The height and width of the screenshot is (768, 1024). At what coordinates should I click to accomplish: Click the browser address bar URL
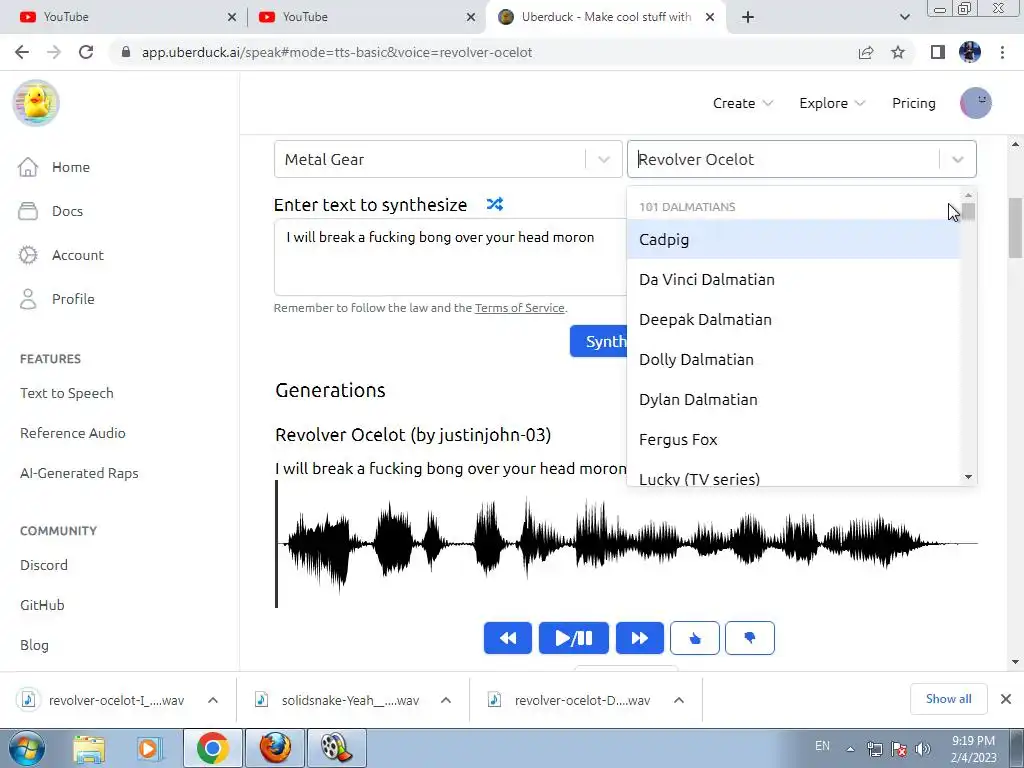pos(337,52)
